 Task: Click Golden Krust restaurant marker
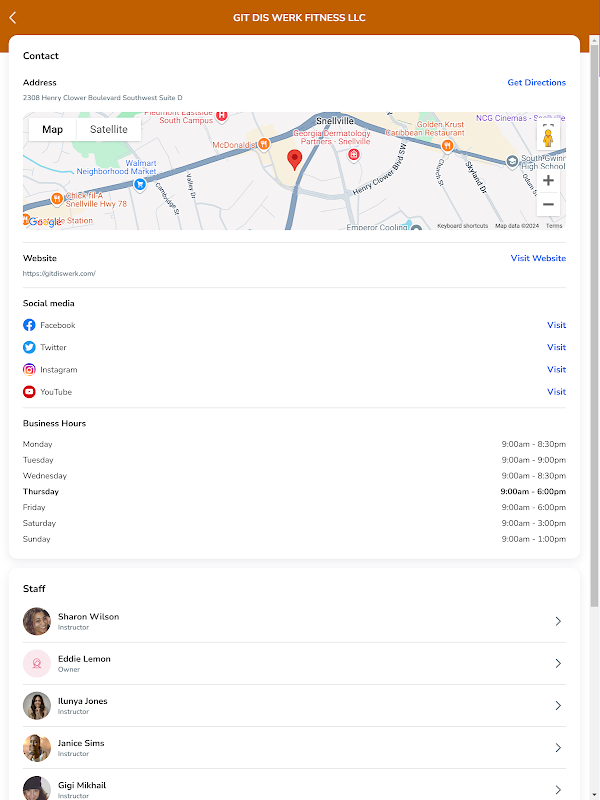[x=447, y=145]
